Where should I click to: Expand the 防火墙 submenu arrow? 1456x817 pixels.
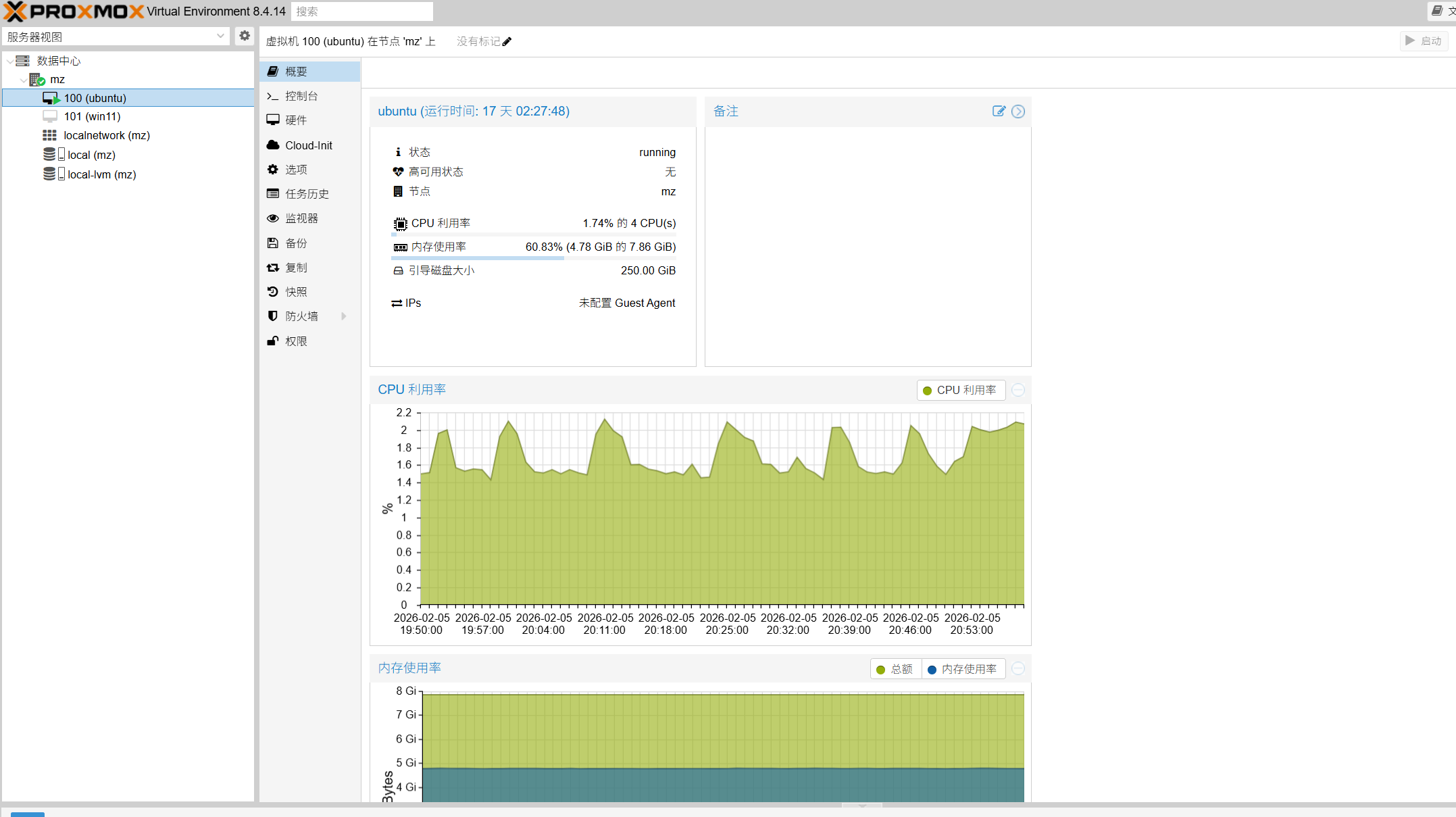point(344,316)
